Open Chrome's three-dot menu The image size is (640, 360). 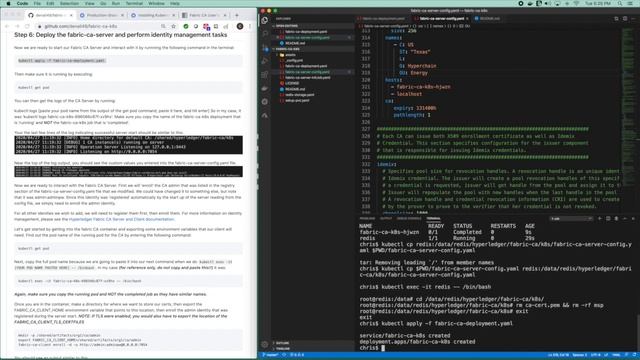tap(250, 26)
